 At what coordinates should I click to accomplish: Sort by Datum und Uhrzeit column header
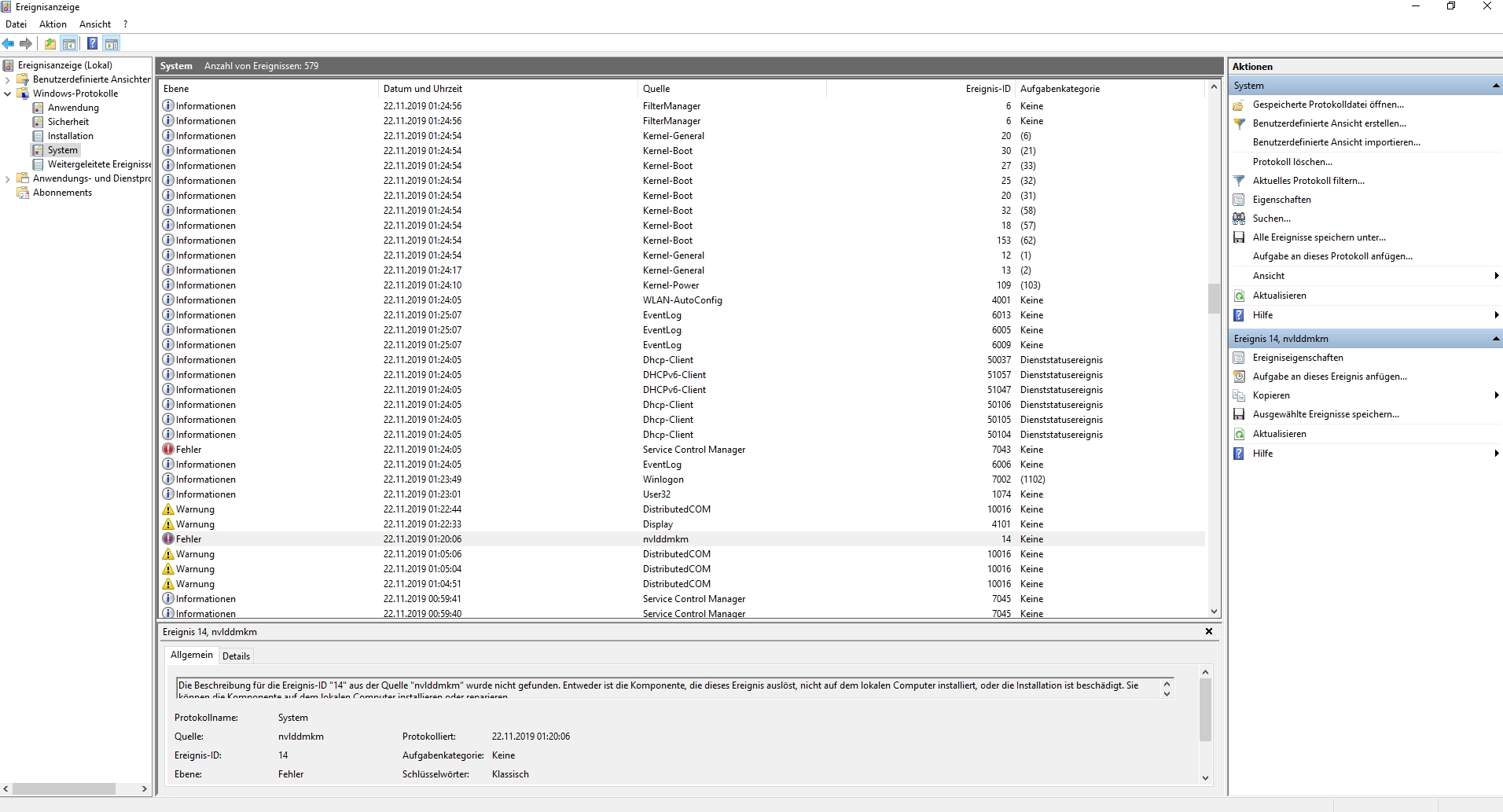(x=508, y=89)
